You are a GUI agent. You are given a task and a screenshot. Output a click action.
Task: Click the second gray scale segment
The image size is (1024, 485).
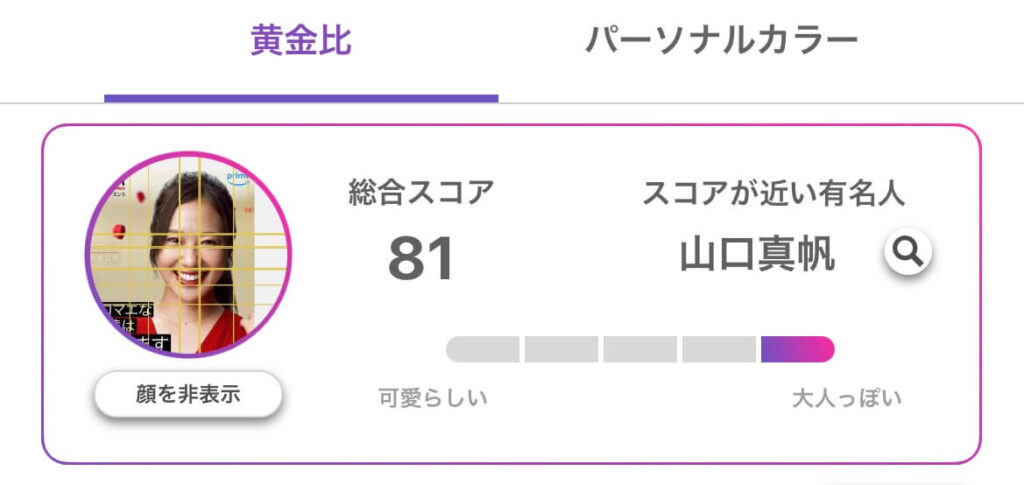[561, 349]
